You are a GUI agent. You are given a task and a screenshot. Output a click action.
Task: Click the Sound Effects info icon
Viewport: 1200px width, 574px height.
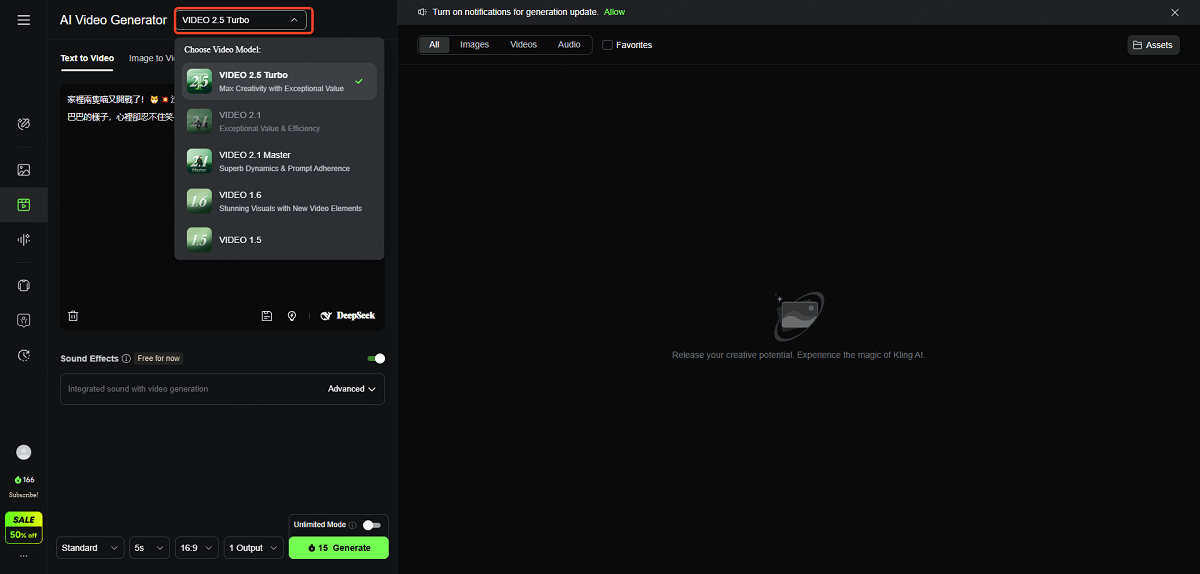coord(126,358)
